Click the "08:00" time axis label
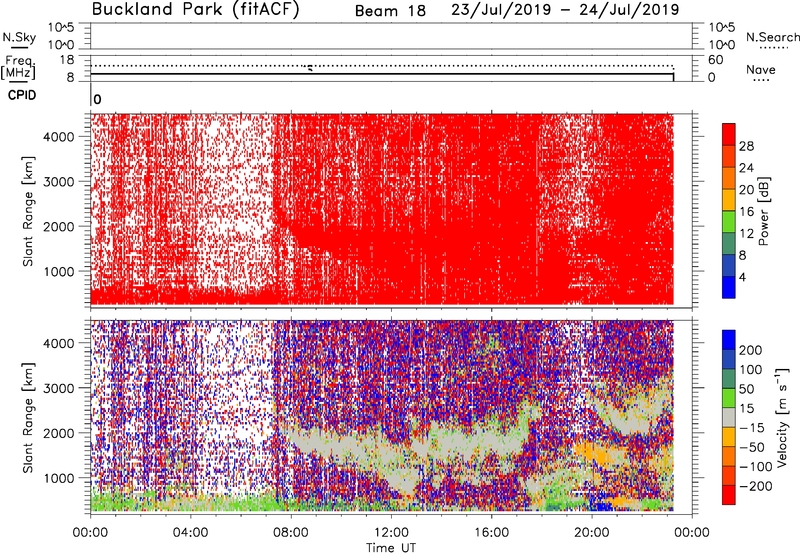Screen dimensions: 800x554 click(x=291, y=533)
